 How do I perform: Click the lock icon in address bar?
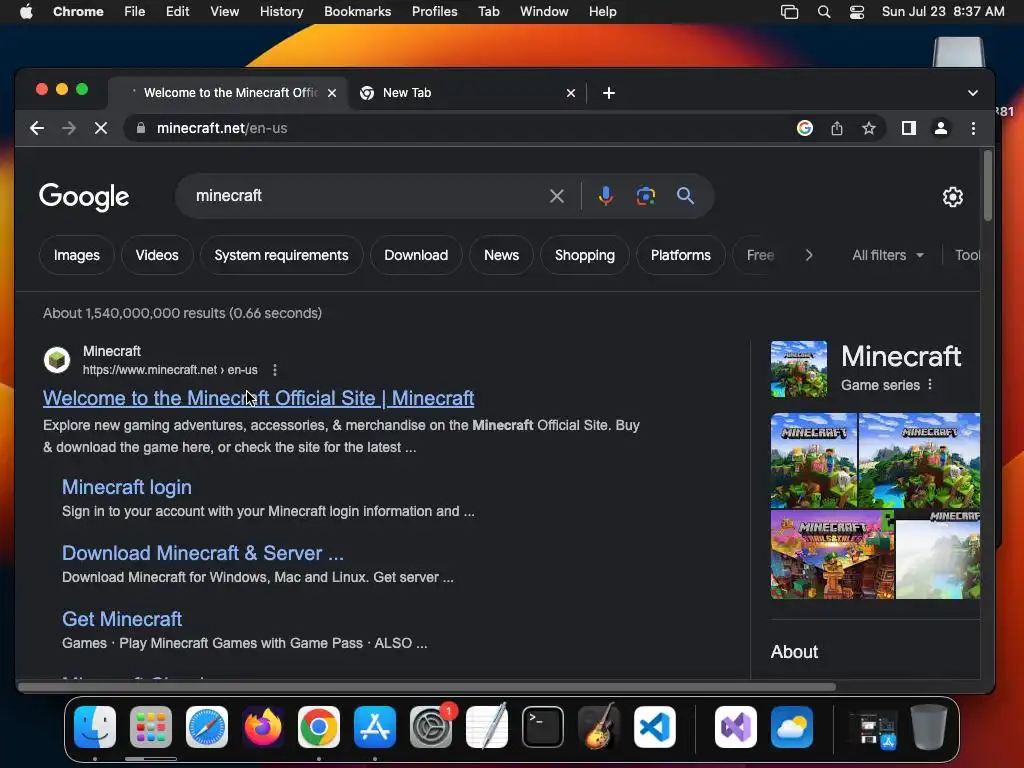click(140, 128)
